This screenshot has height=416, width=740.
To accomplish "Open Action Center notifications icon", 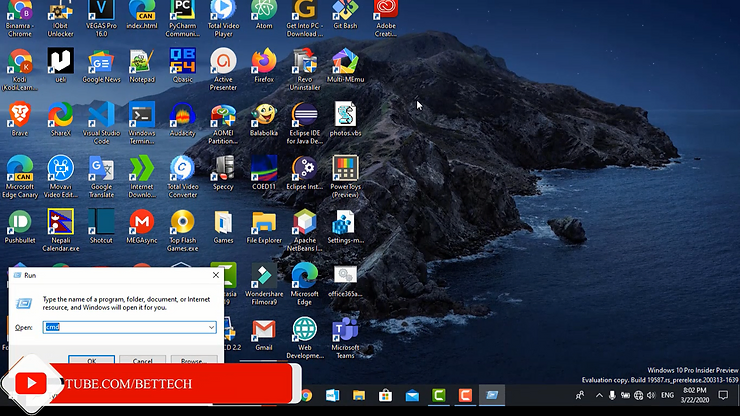I will [x=723, y=395].
